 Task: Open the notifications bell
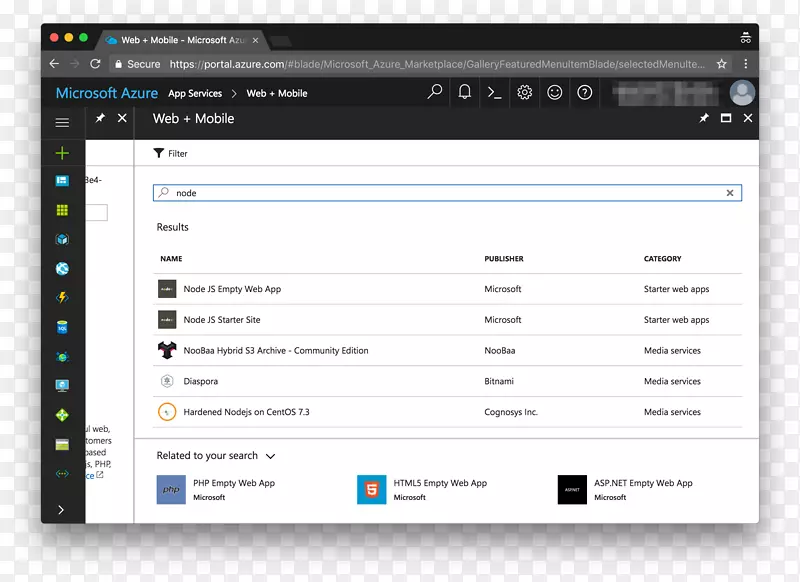(465, 93)
